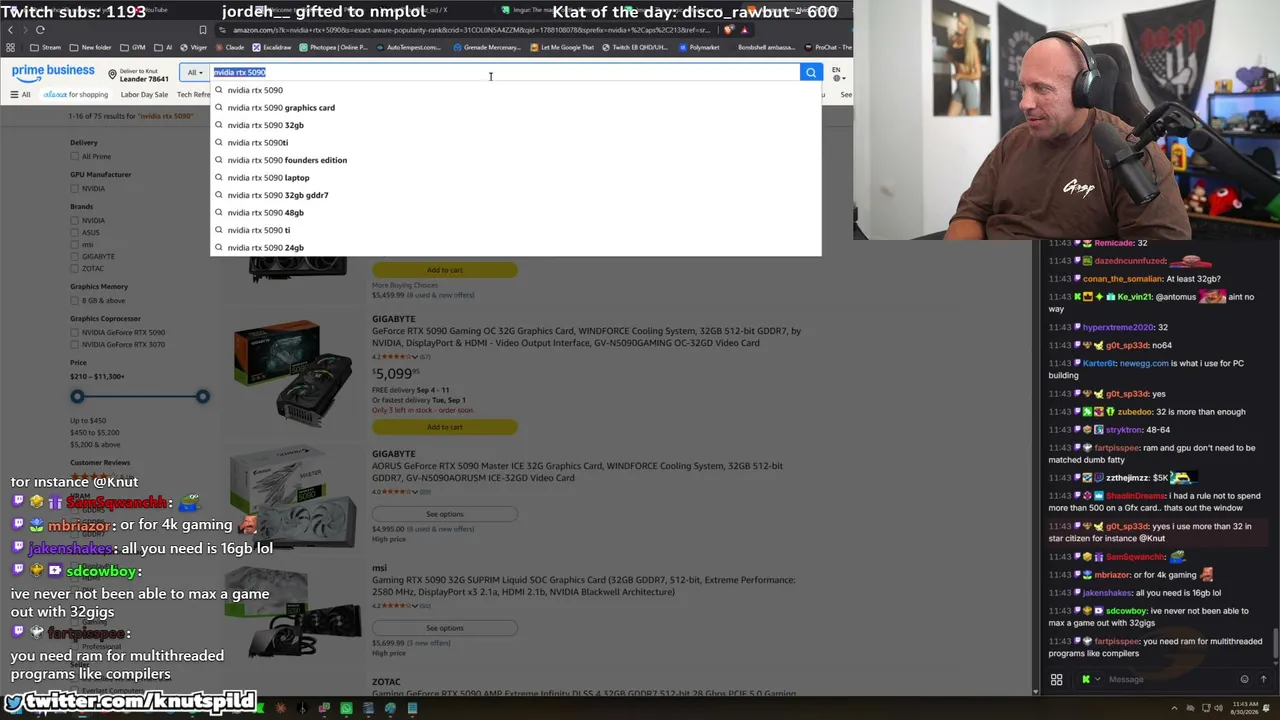Click the Amazon search input field
This screenshot has width=1280, height=720.
tap(505, 72)
